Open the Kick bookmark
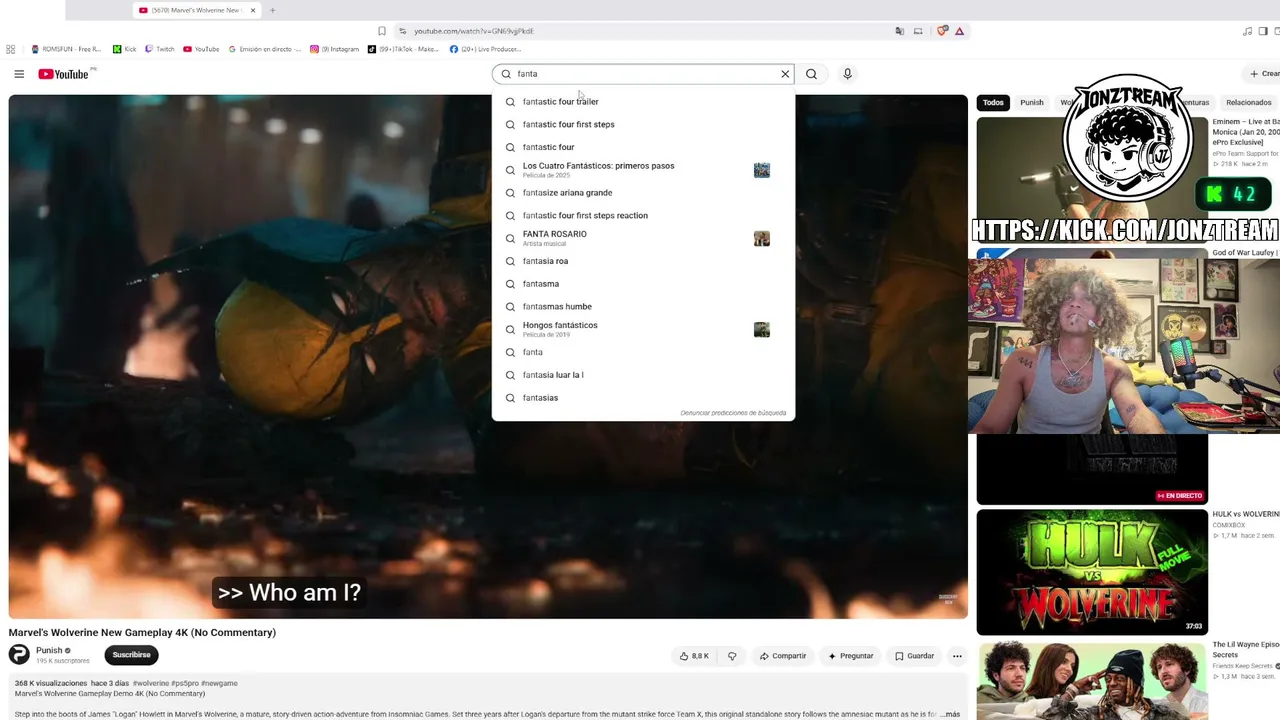The width and height of the screenshot is (1280, 720). click(x=125, y=49)
